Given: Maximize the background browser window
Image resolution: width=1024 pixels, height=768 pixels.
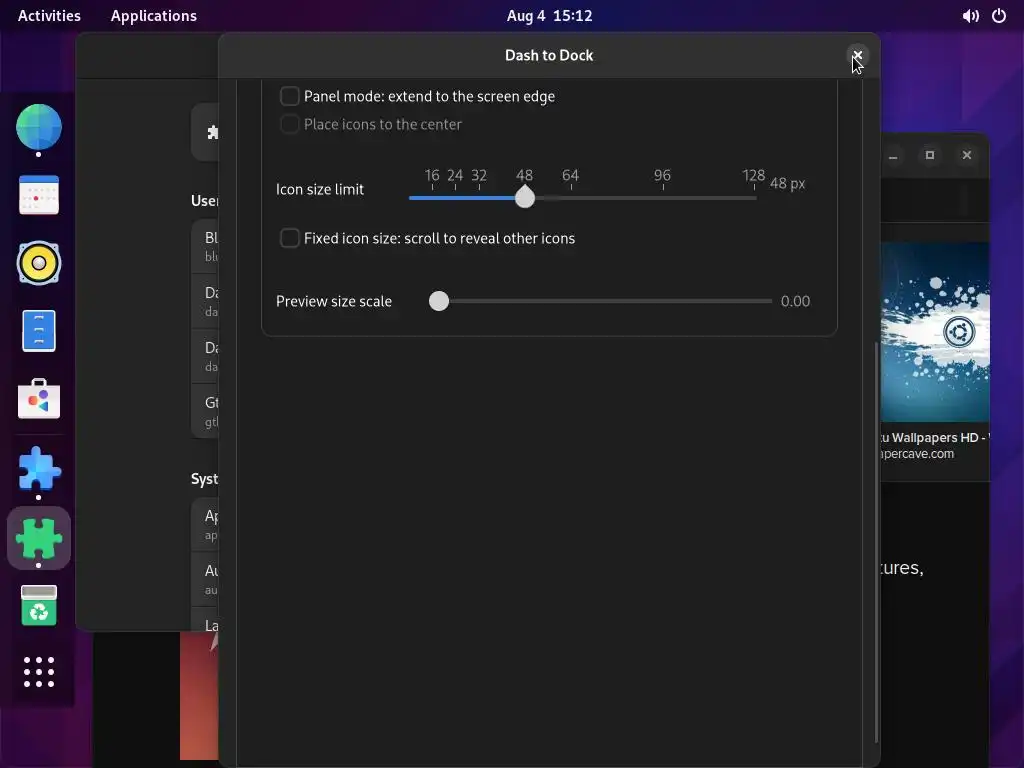Looking at the screenshot, I should point(930,155).
